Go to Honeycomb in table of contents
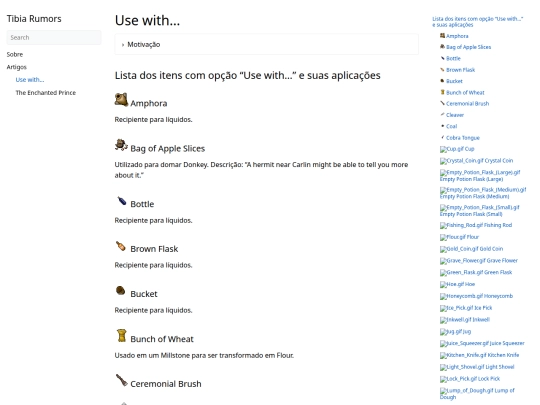Image resolution: width=540 pixels, height=405 pixels. click(476, 296)
